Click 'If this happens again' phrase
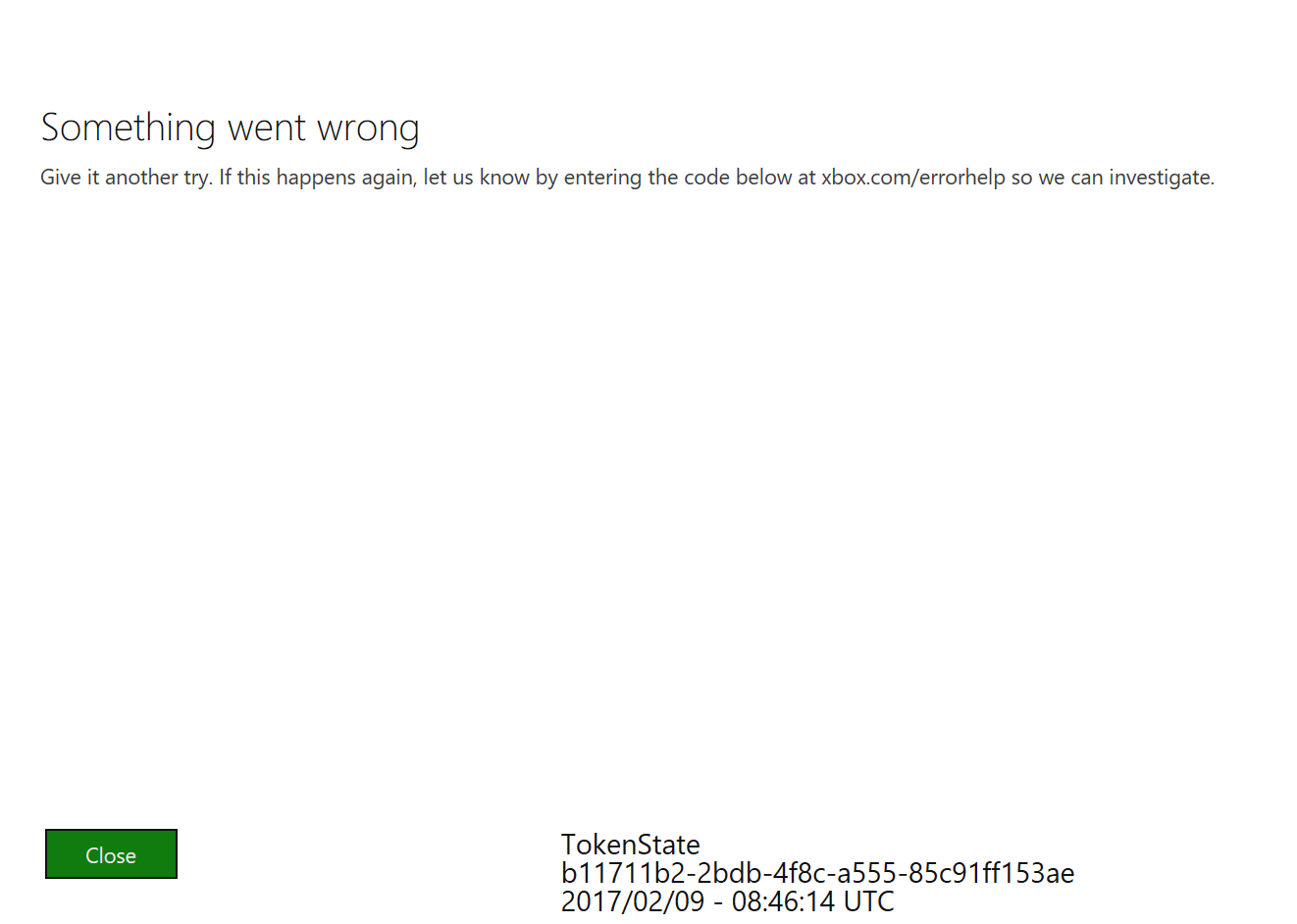Viewport: 1297px width, 924px height. [x=316, y=178]
